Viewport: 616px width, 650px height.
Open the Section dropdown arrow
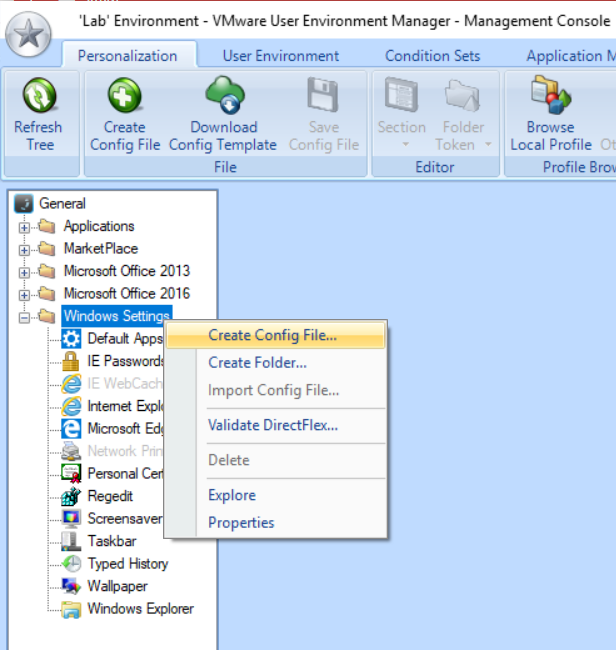(x=405, y=144)
